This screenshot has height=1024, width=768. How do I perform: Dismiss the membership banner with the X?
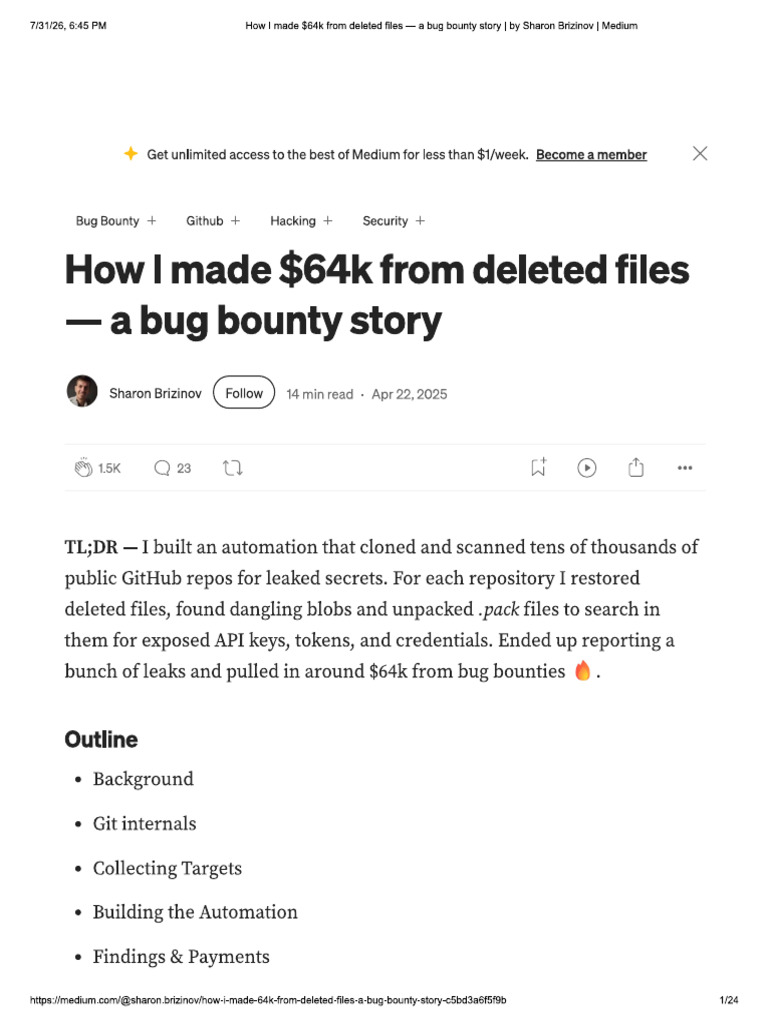pyautogui.click(x=699, y=153)
